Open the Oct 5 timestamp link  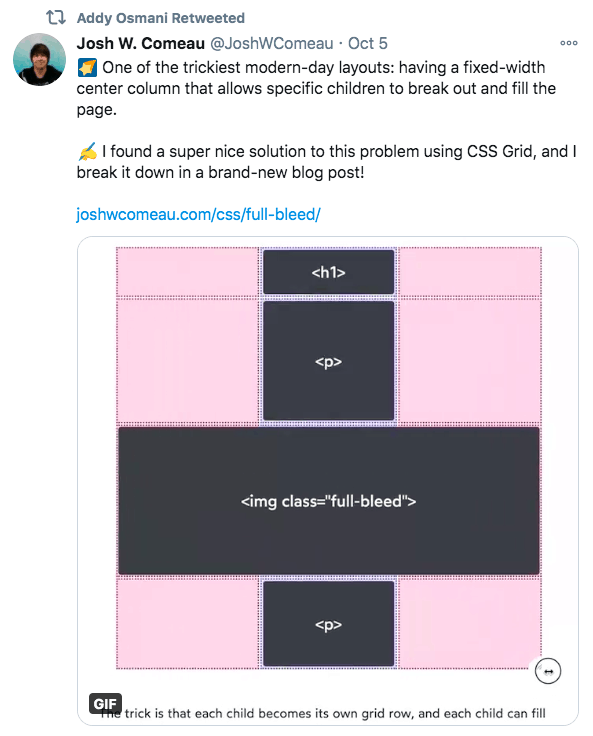click(368, 43)
